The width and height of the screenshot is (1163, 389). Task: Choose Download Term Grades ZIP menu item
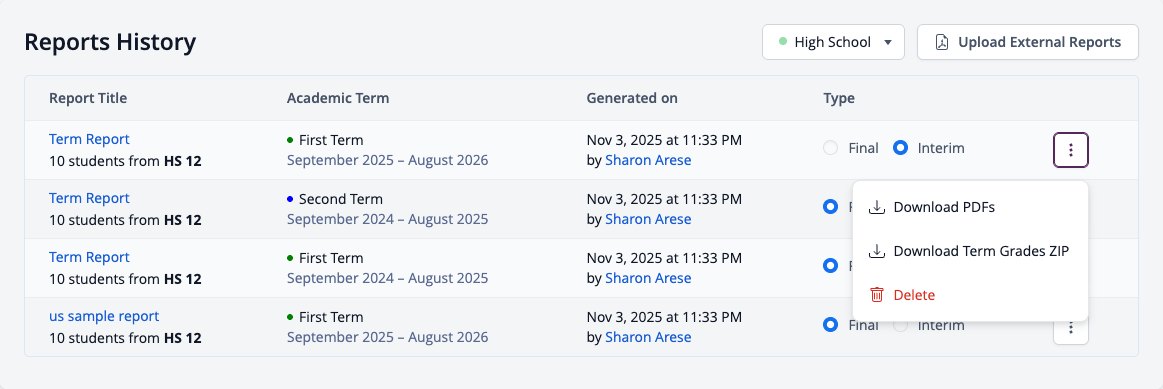pyautogui.click(x=970, y=251)
